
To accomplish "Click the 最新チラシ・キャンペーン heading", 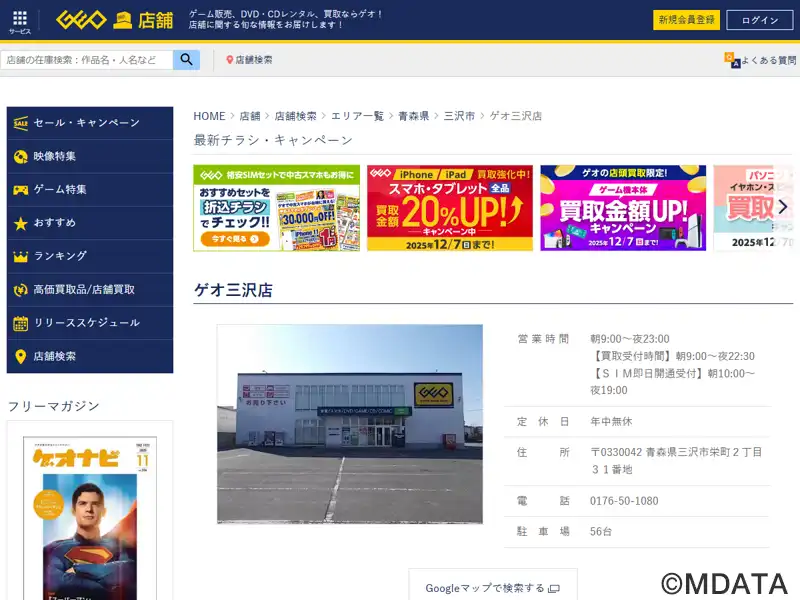I will pos(273,140).
